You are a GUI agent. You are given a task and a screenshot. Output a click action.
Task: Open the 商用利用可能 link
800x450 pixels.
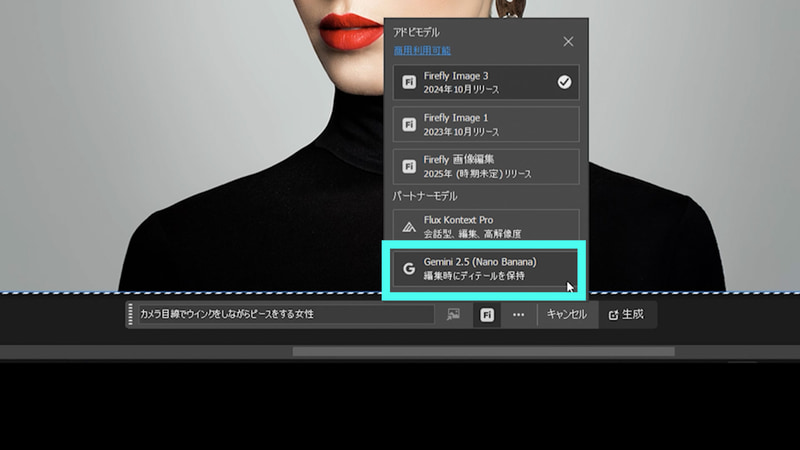pyautogui.click(x=422, y=51)
